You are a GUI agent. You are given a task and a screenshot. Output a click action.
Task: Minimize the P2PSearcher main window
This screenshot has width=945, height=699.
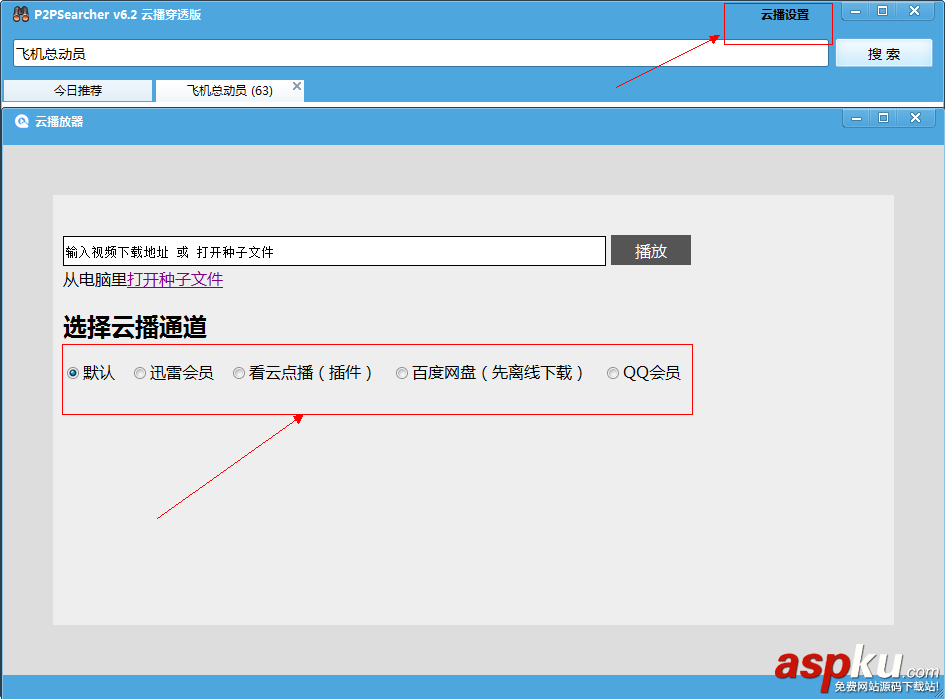pyautogui.click(x=855, y=11)
